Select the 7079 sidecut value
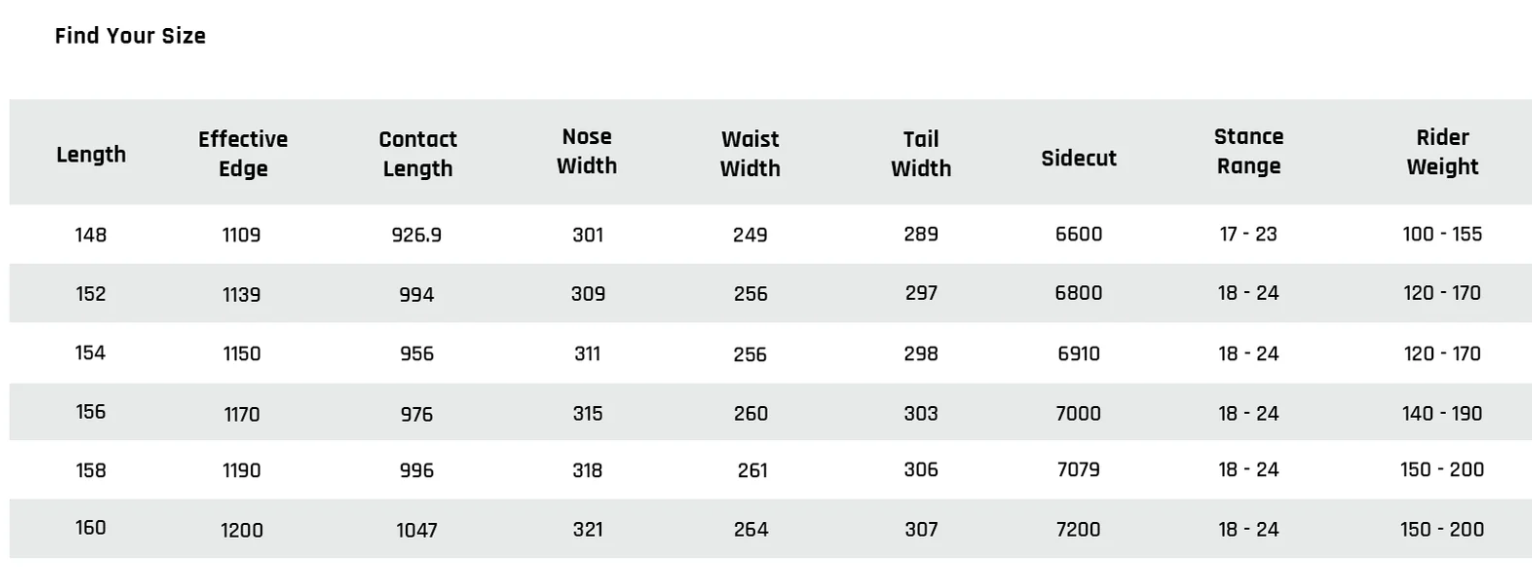The height and width of the screenshot is (586, 1532). click(1079, 469)
